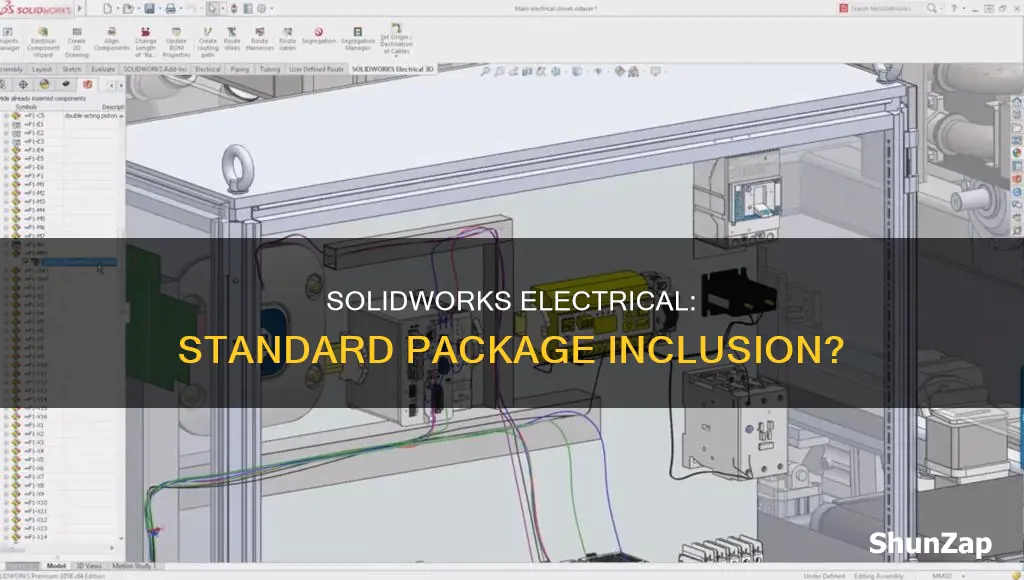The image size is (1024, 580).
Task: Open the dropdown arrow beside Save
Action: click(x=159, y=8)
